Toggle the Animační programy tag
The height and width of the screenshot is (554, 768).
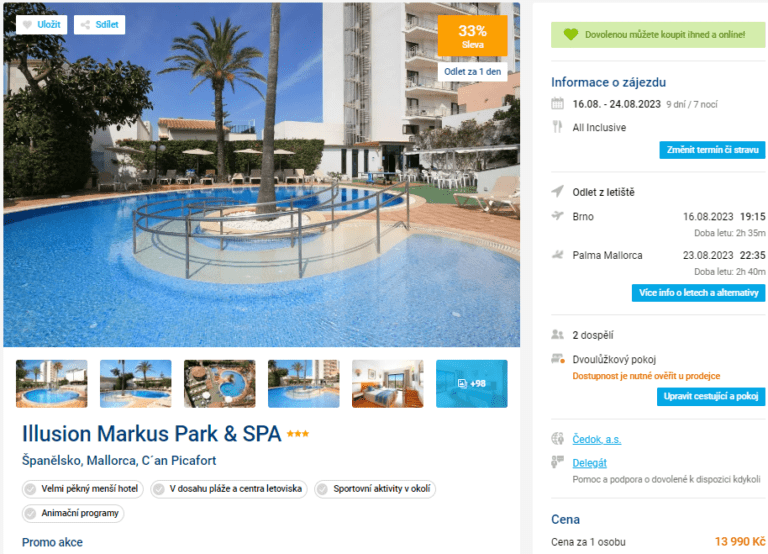[73, 513]
